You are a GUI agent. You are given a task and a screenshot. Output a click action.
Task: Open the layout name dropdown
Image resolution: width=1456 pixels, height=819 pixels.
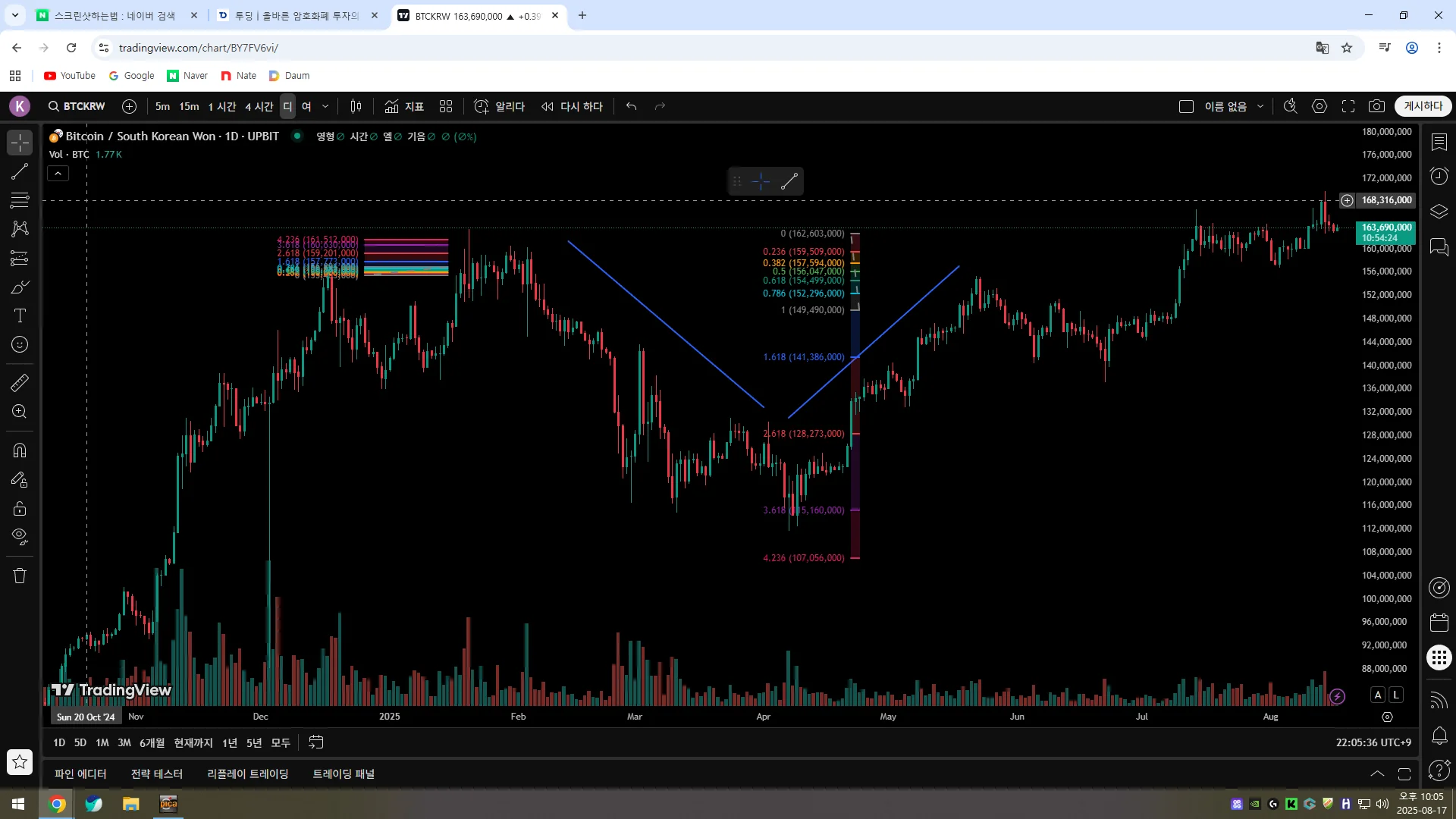pyautogui.click(x=1260, y=106)
